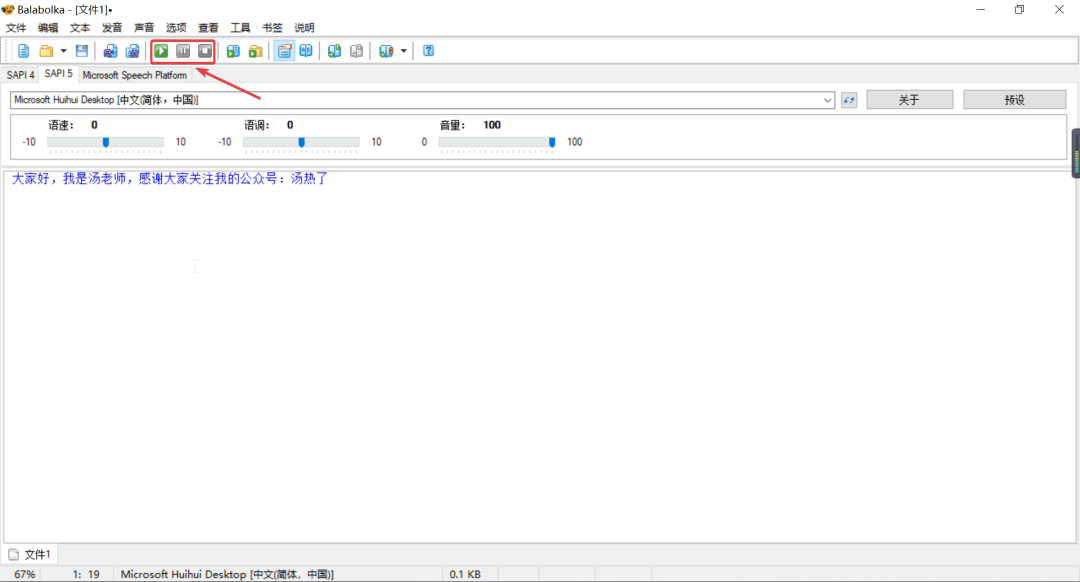Click the Balabolka app icon in the title bar
This screenshot has width=1080, height=582.
8,10
